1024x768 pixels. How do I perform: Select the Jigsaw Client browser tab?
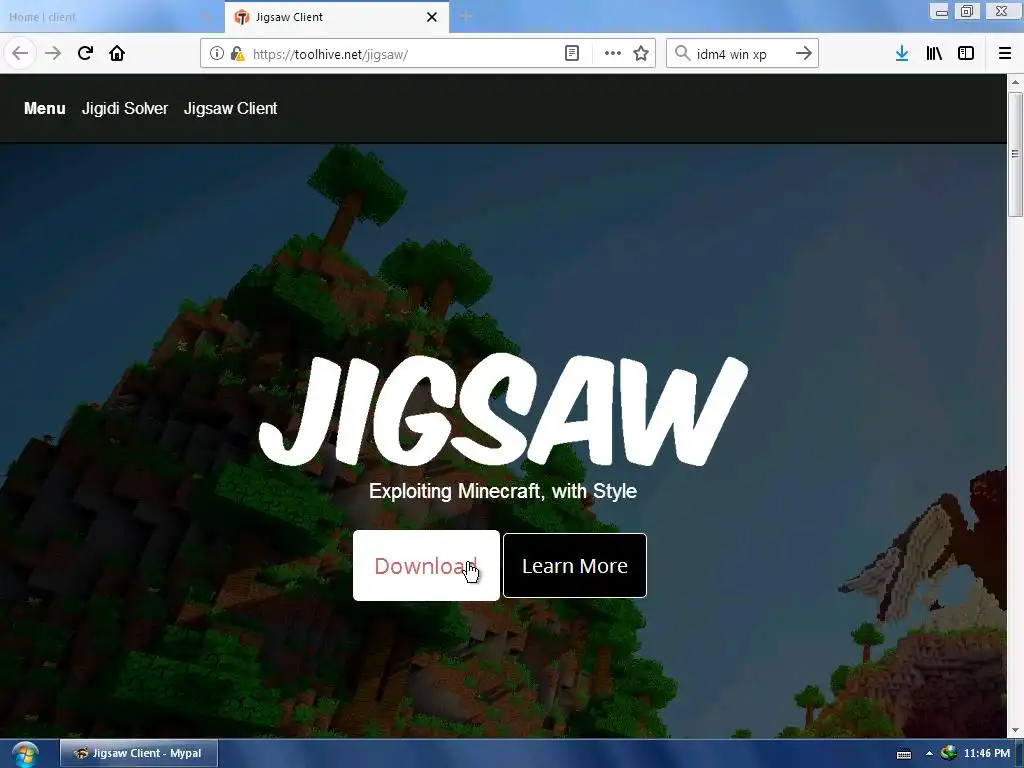tap(337, 17)
